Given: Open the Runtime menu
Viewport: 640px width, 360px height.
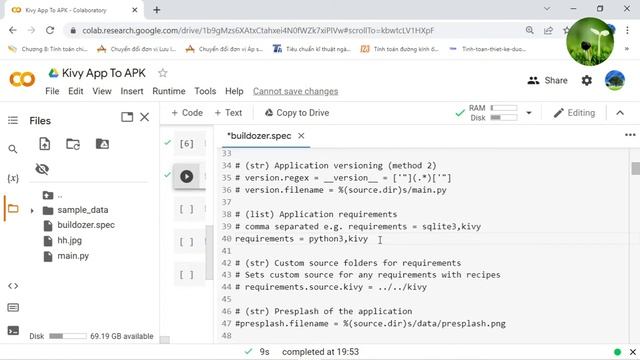Looking at the screenshot, I should coord(169,91).
